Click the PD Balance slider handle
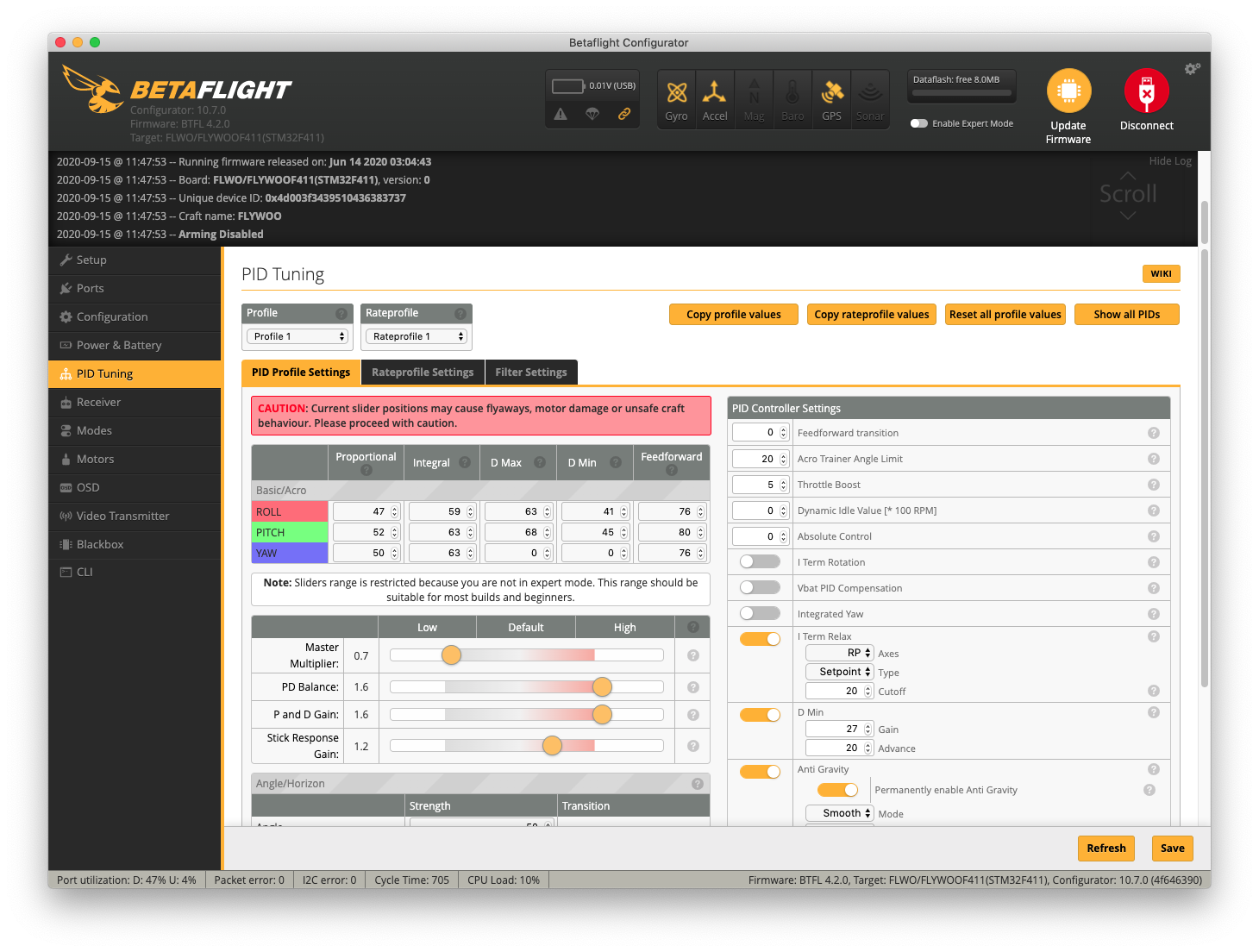 pos(602,687)
